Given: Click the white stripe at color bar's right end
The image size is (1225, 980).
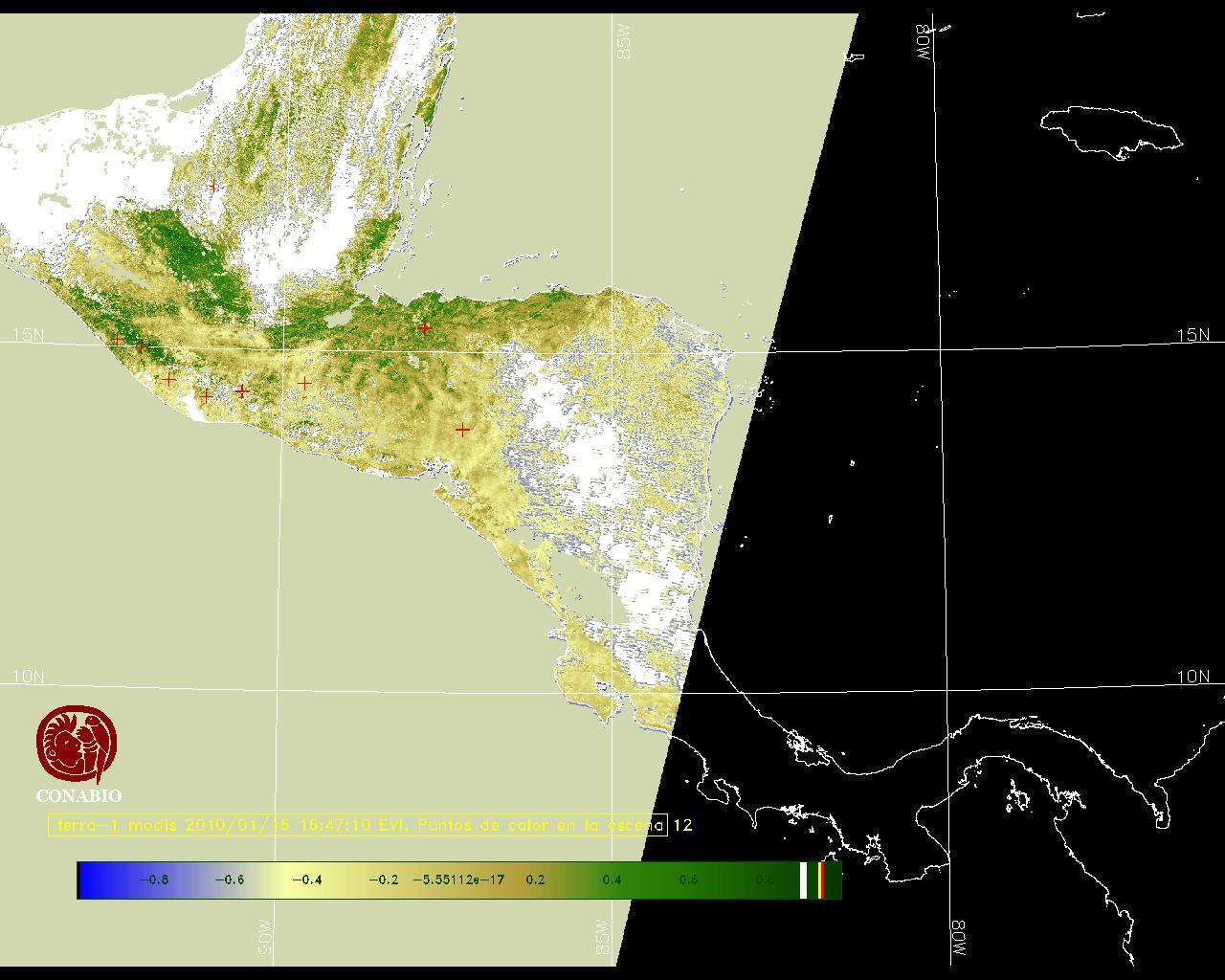Looking at the screenshot, I should (x=803, y=880).
